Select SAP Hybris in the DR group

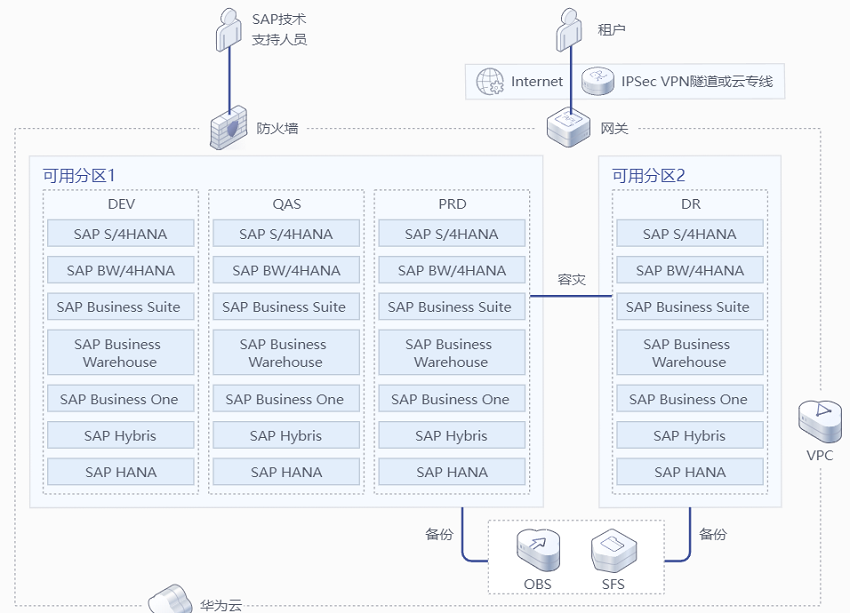[x=690, y=435]
